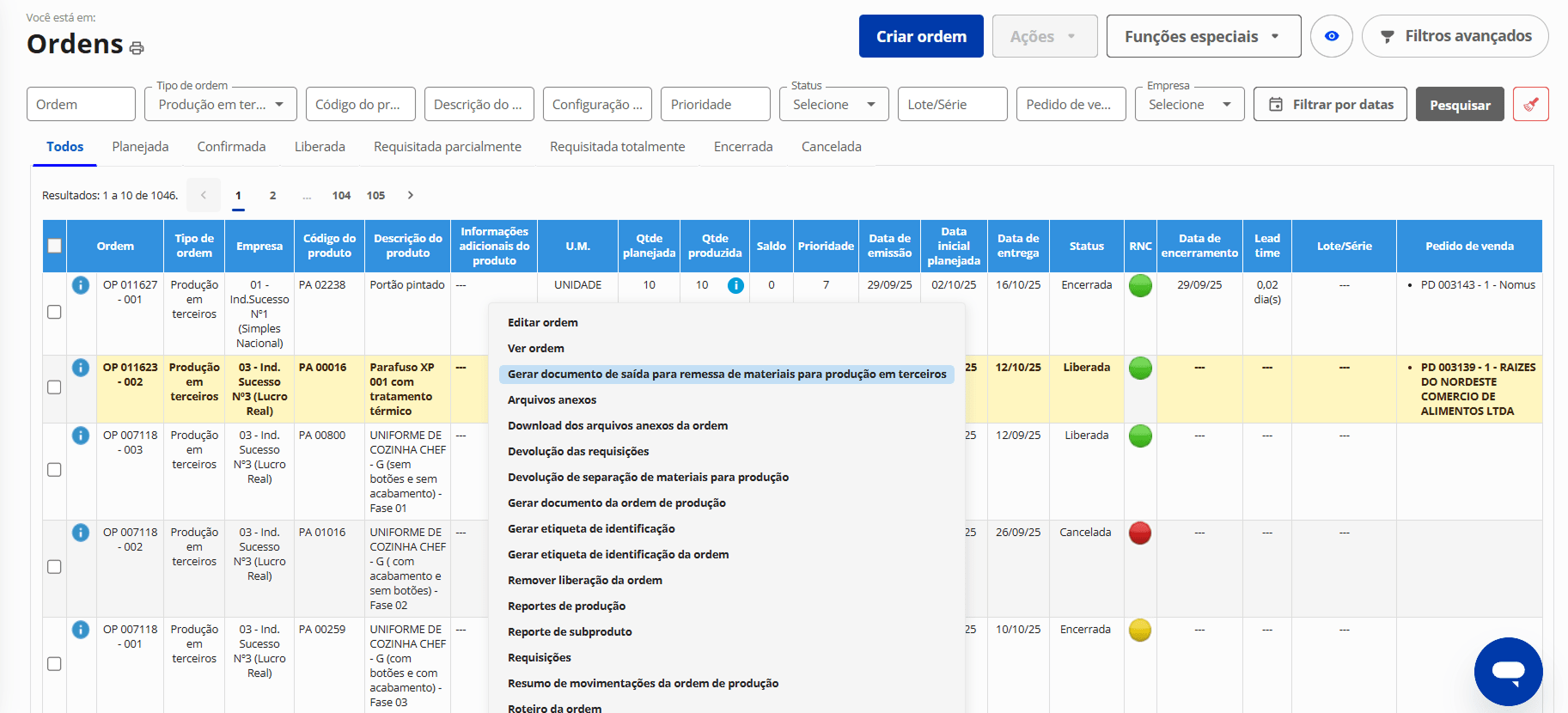Image resolution: width=1568 pixels, height=713 pixels.
Task: Click the printer icon beside Ordens title
Action: point(137,48)
